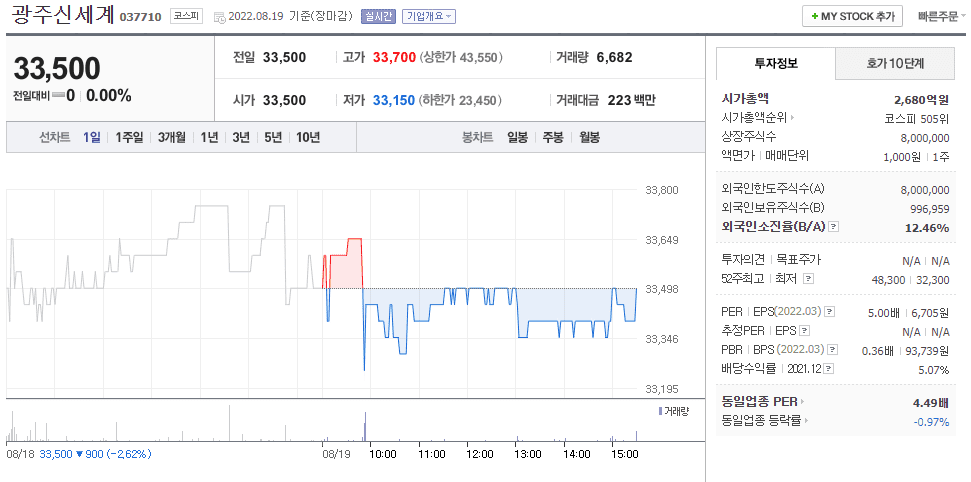Select the 10년 line chart period
The height and width of the screenshot is (482, 971).
pyautogui.click(x=308, y=138)
